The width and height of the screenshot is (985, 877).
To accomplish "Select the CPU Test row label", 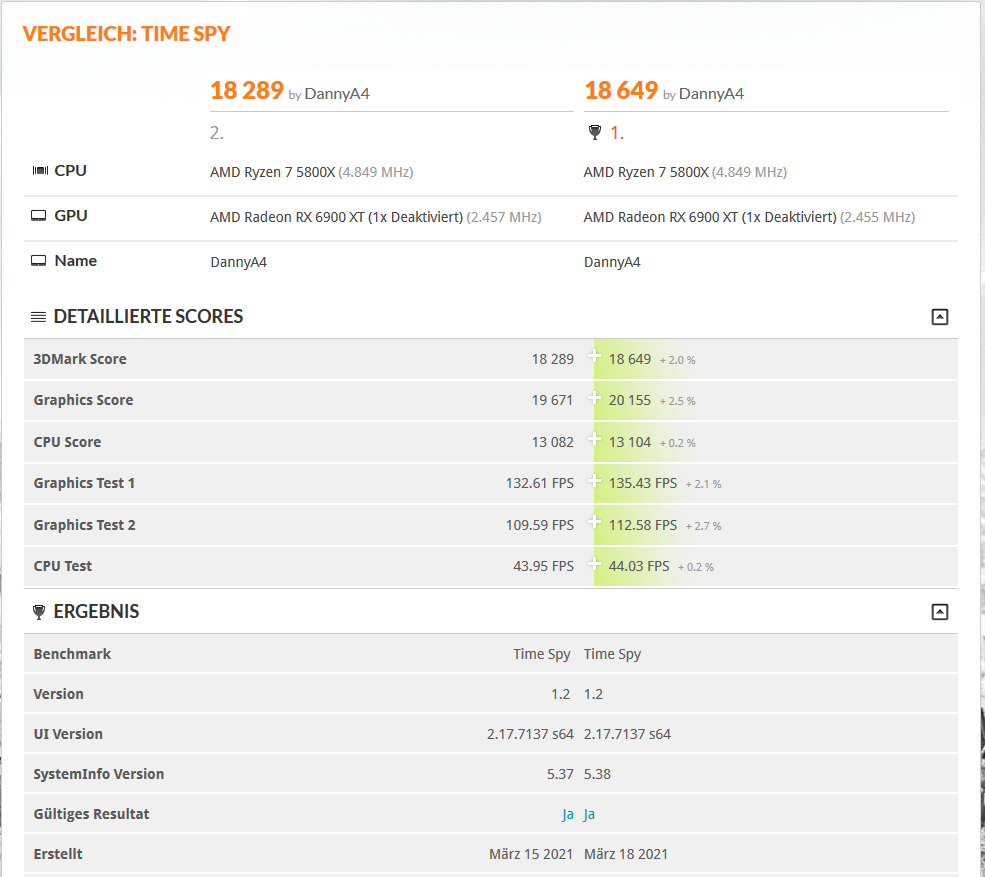I will pos(63,566).
